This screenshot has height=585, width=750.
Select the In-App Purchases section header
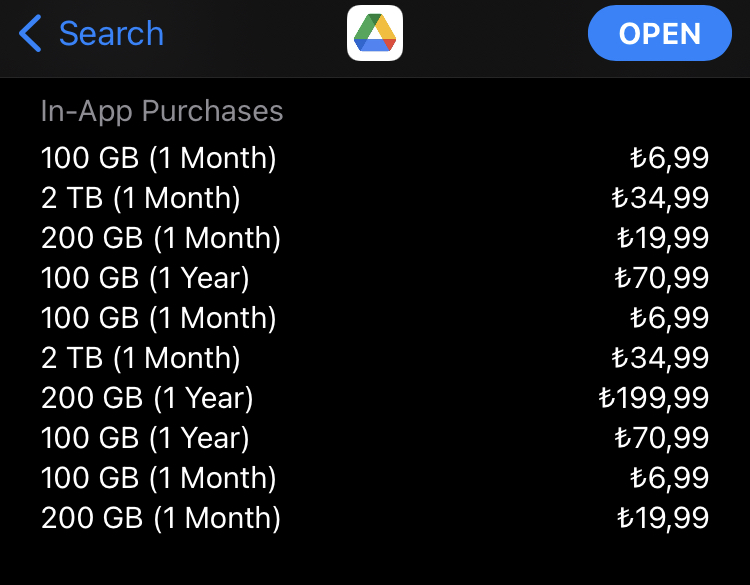(162, 111)
